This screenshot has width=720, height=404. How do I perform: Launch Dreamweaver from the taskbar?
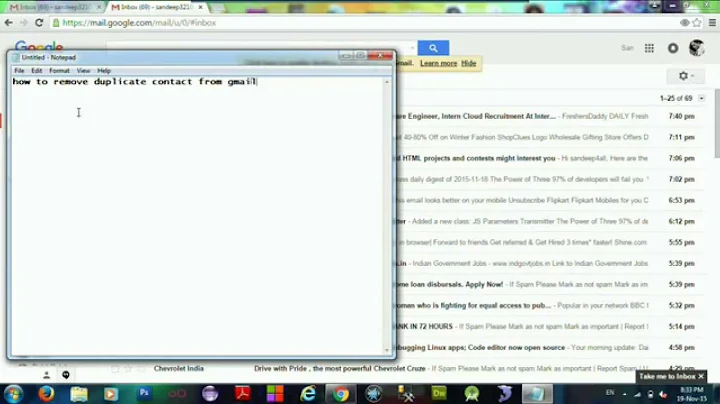coord(439,394)
